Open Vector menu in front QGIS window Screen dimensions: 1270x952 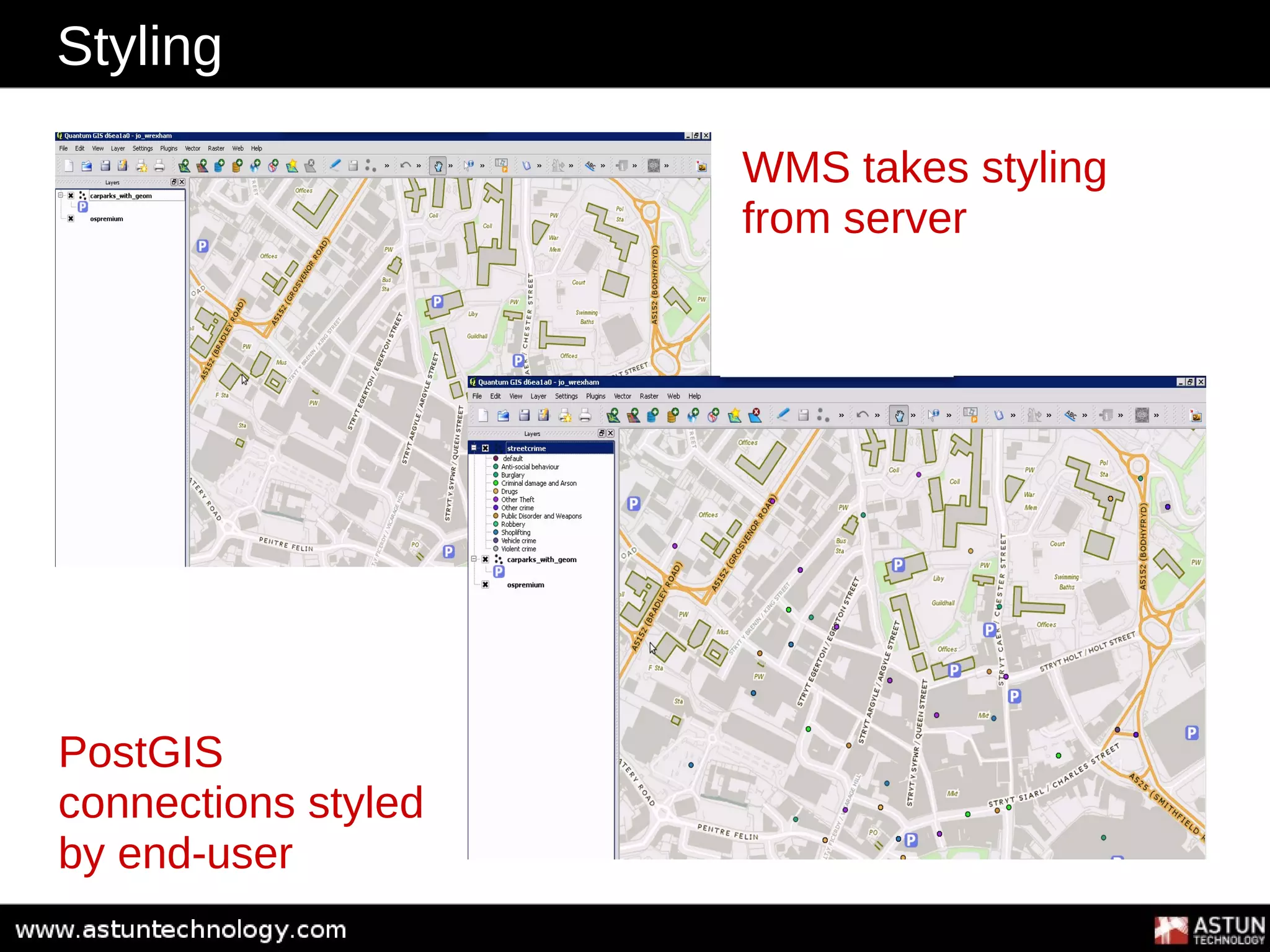(x=623, y=396)
